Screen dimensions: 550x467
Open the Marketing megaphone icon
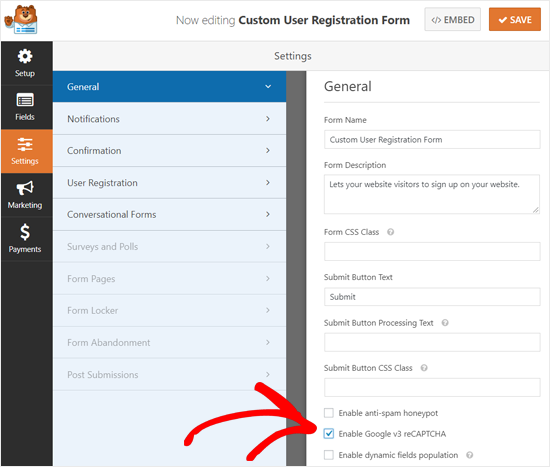tap(25, 188)
